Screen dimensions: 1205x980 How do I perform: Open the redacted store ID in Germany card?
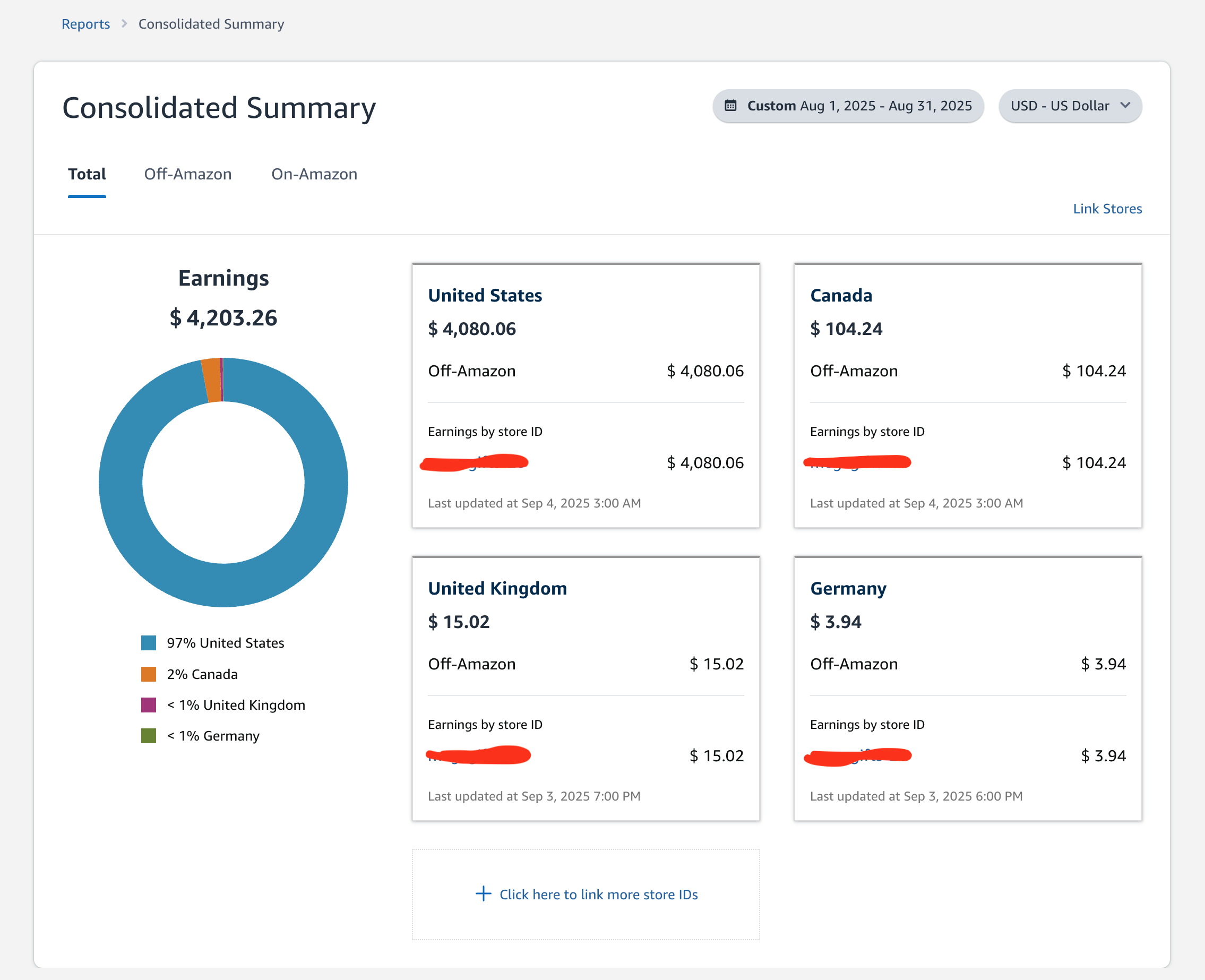(x=857, y=756)
